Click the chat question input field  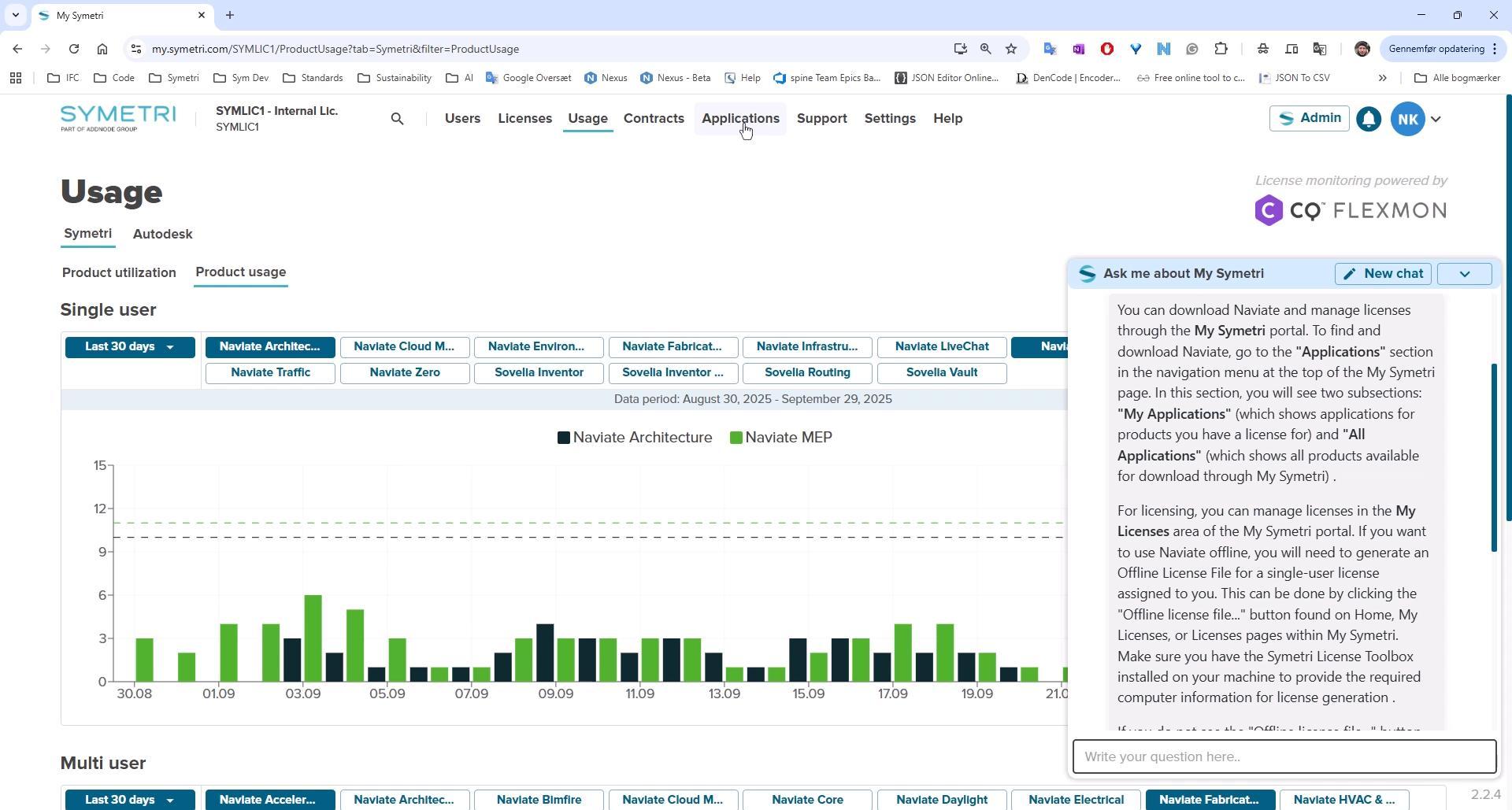[1284, 756]
